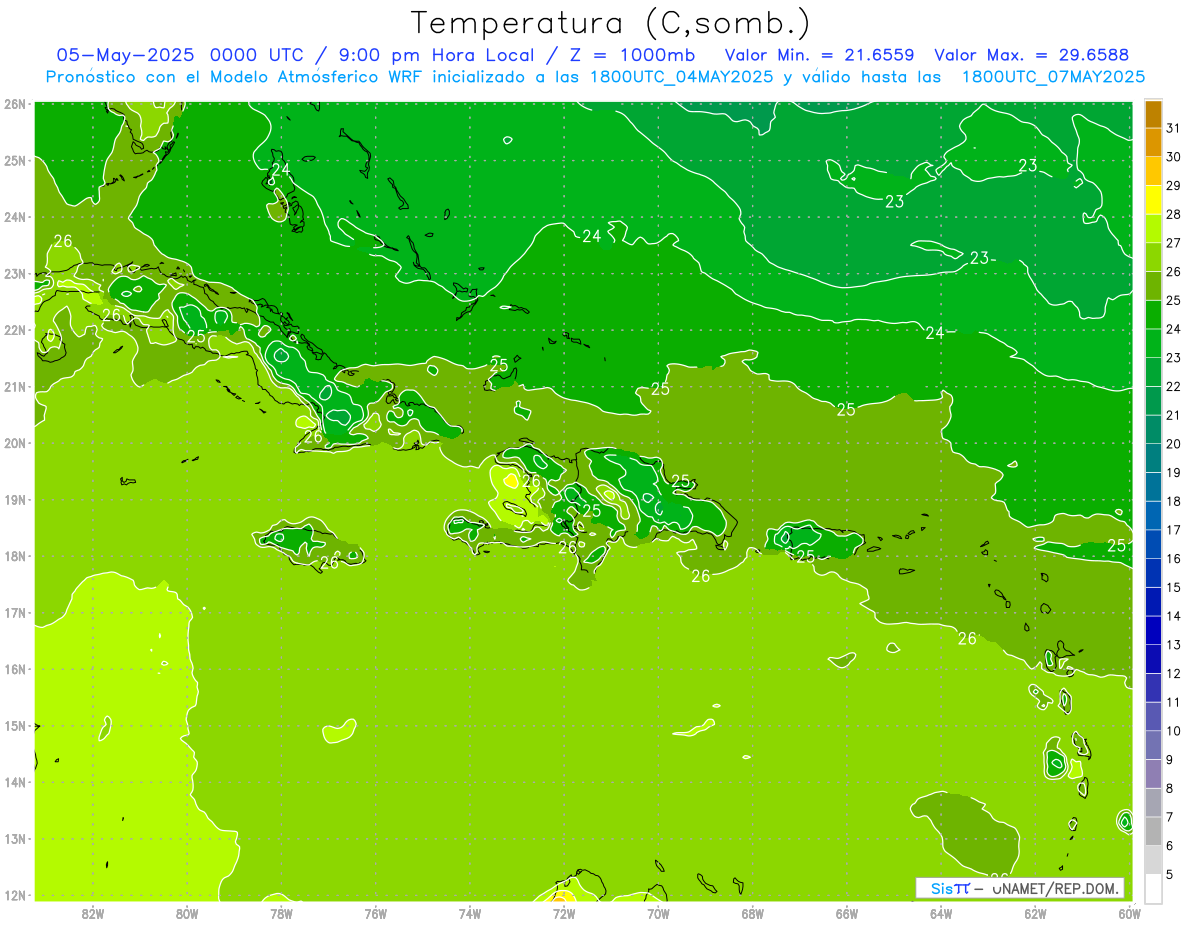Click the 17 label on the color scale
1200x927 pixels.
[1174, 530]
